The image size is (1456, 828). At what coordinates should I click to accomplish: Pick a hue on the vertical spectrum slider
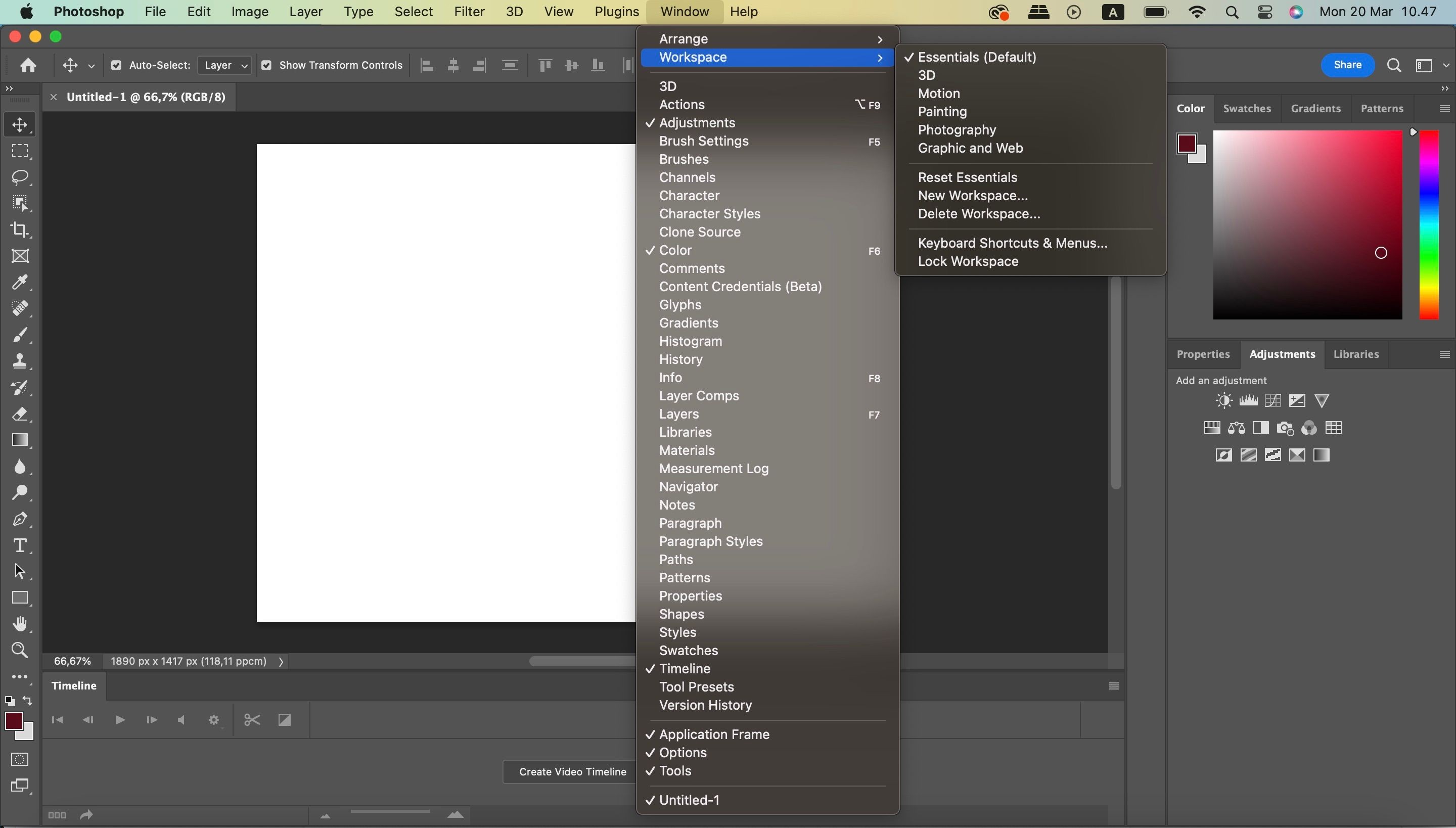pyautogui.click(x=1429, y=224)
